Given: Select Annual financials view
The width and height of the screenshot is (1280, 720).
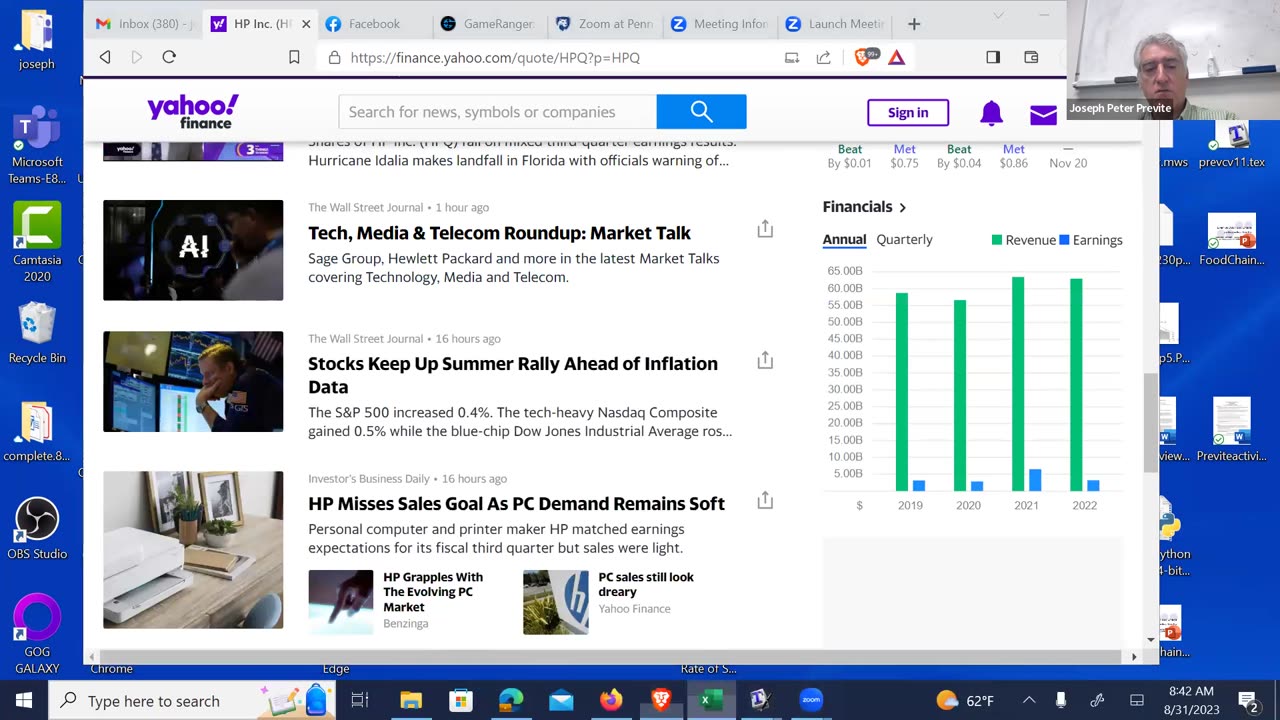Looking at the screenshot, I should point(844,239).
